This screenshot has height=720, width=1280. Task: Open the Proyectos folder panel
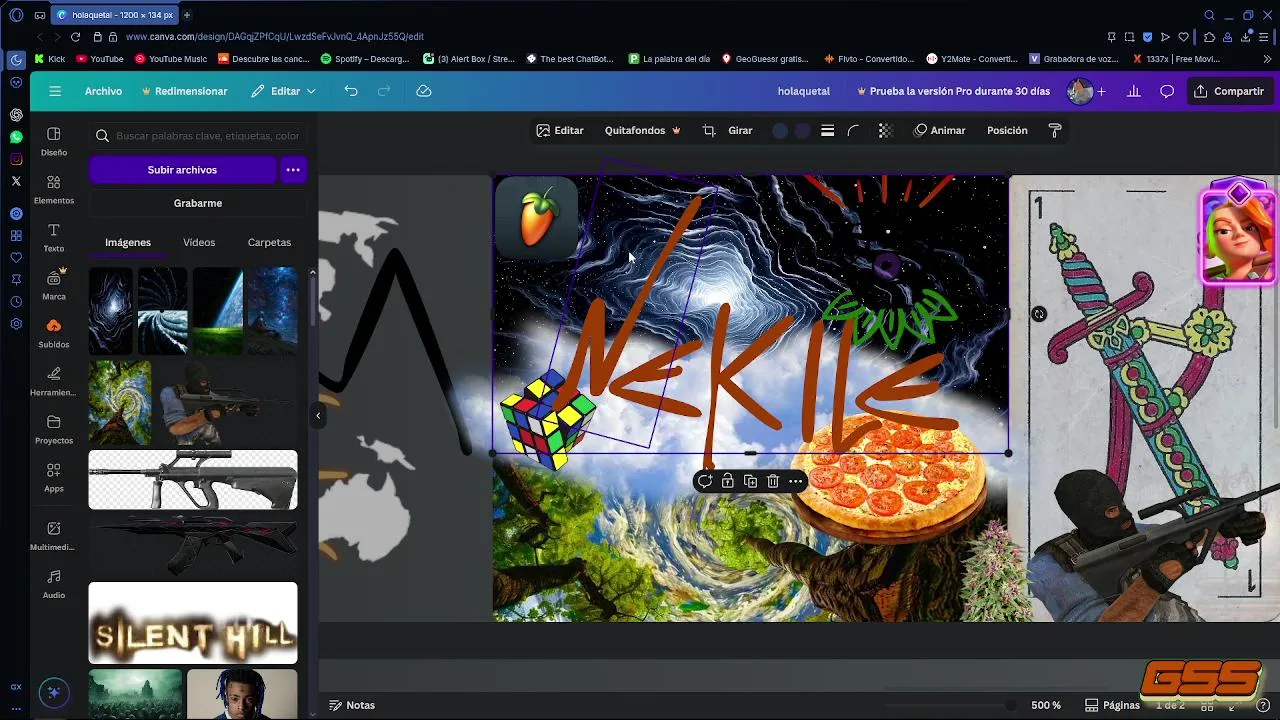tap(54, 429)
